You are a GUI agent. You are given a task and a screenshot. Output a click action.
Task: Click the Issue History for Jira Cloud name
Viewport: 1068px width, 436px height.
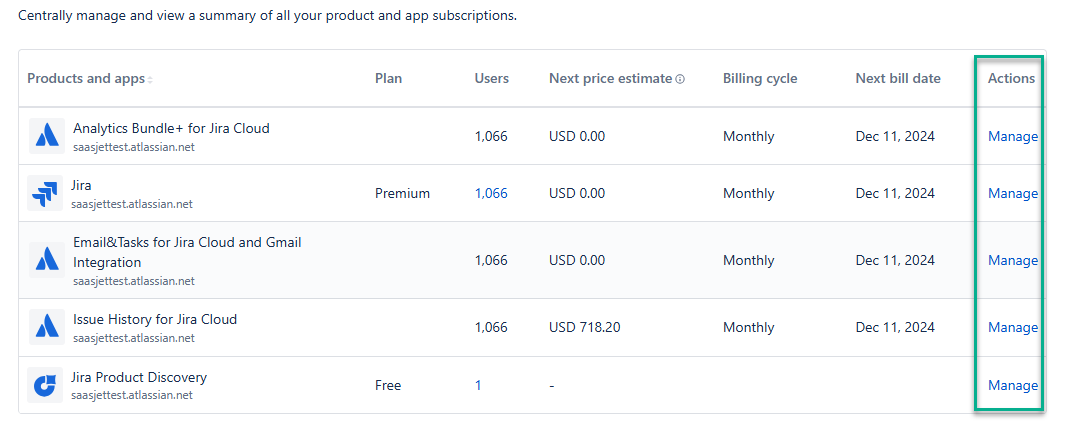point(155,319)
